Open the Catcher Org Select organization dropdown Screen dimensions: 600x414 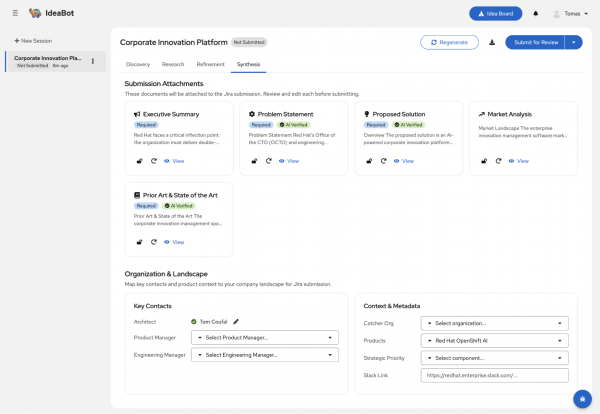(x=495, y=323)
